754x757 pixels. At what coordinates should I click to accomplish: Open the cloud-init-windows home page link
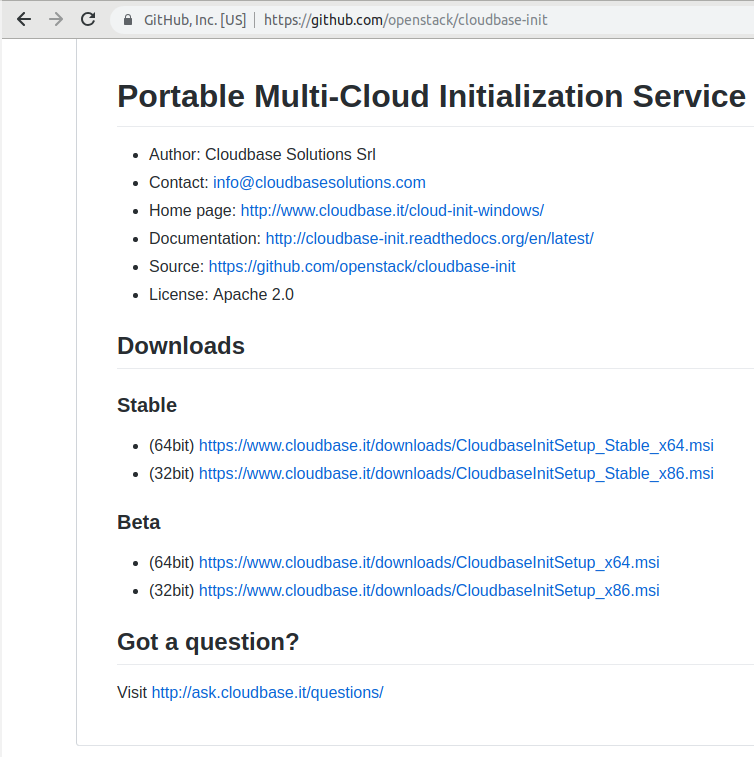pyautogui.click(x=392, y=210)
